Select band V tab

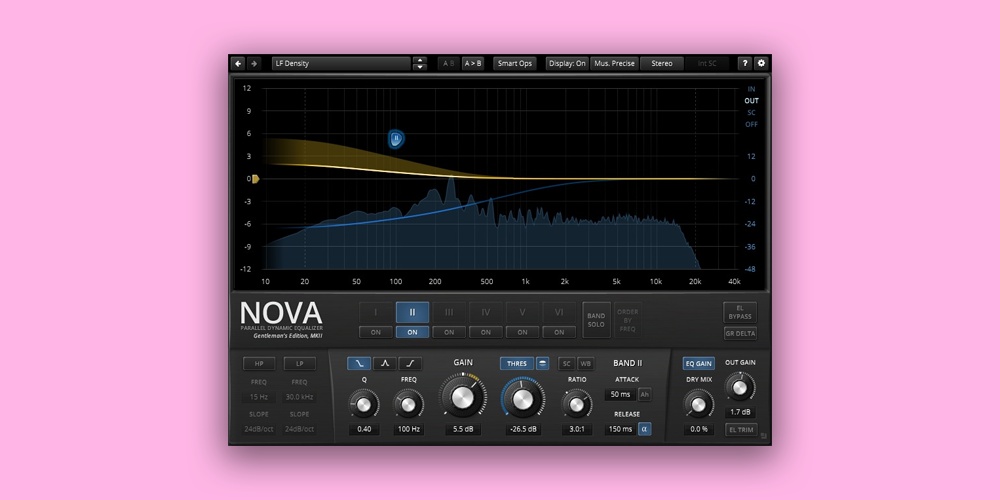coord(522,312)
